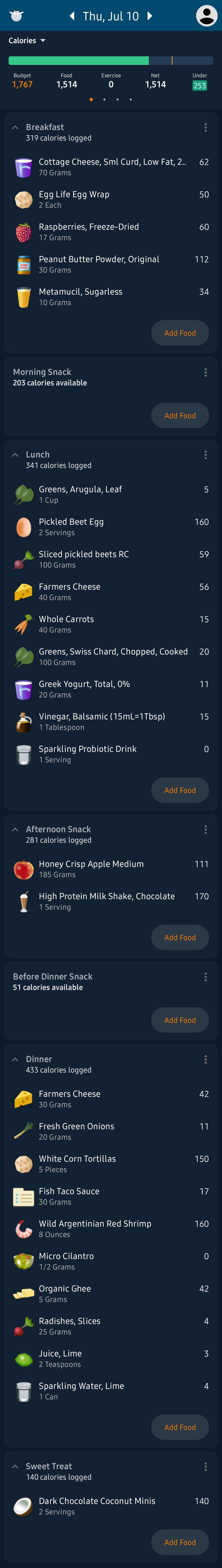Collapse the Lunch section

[x=15, y=455]
